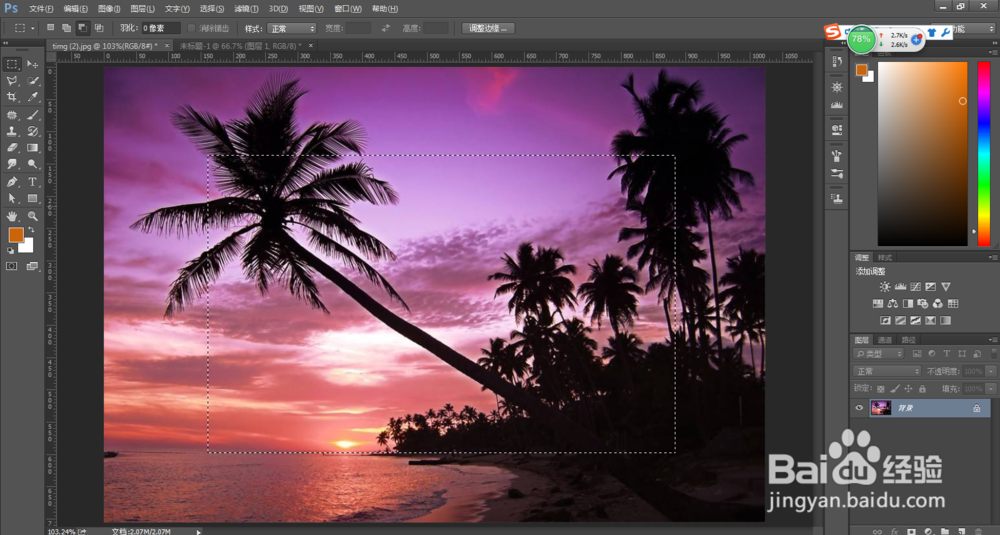
Task: Click the background white color swatch
Action: tap(27, 247)
